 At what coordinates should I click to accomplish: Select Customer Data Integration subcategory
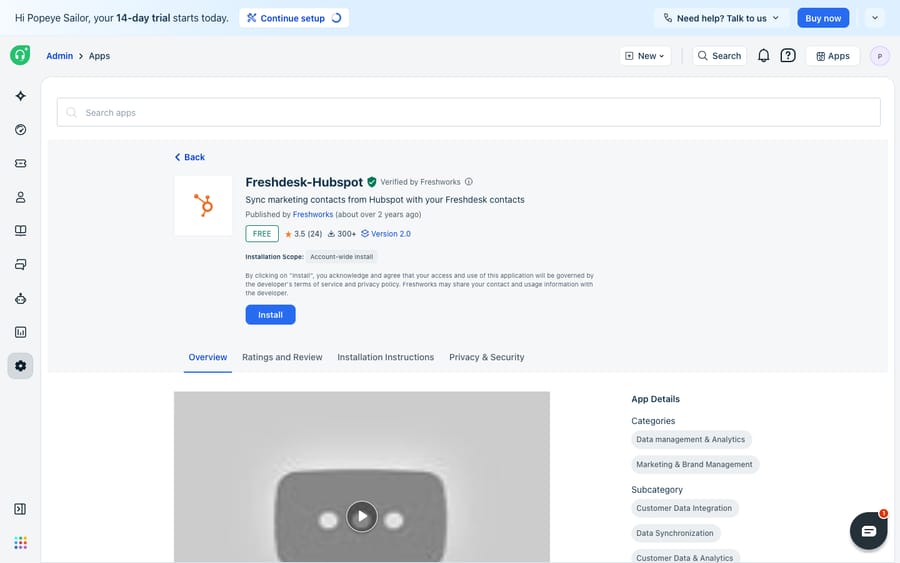point(684,508)
